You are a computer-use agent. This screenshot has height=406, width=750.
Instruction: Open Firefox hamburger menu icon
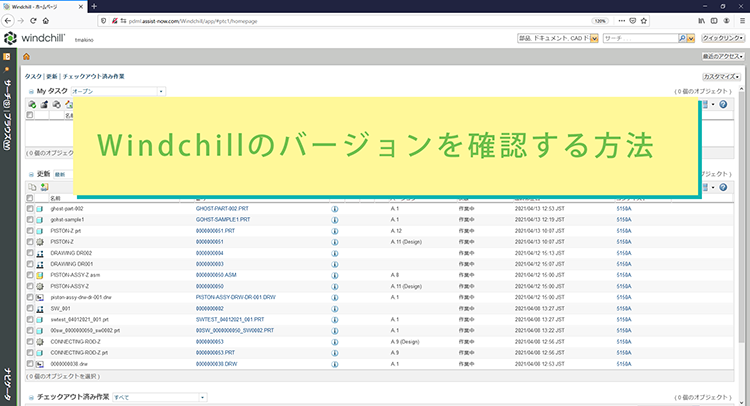(742, 21)
